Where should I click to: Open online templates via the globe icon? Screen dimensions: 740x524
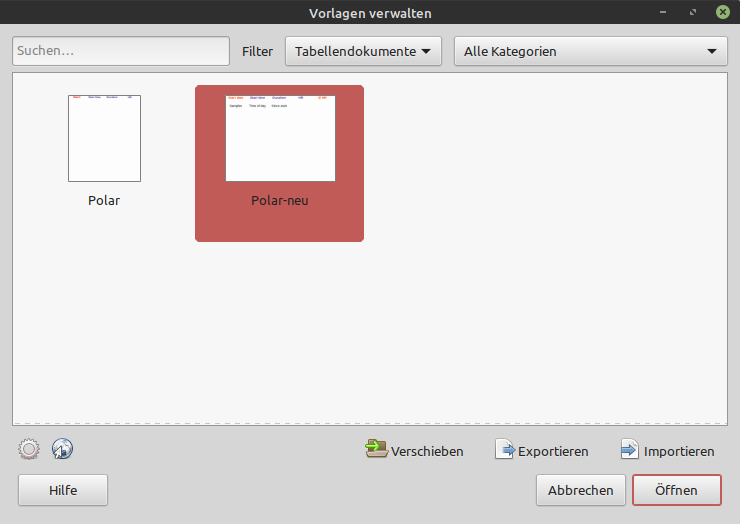[x=62, y=449]
